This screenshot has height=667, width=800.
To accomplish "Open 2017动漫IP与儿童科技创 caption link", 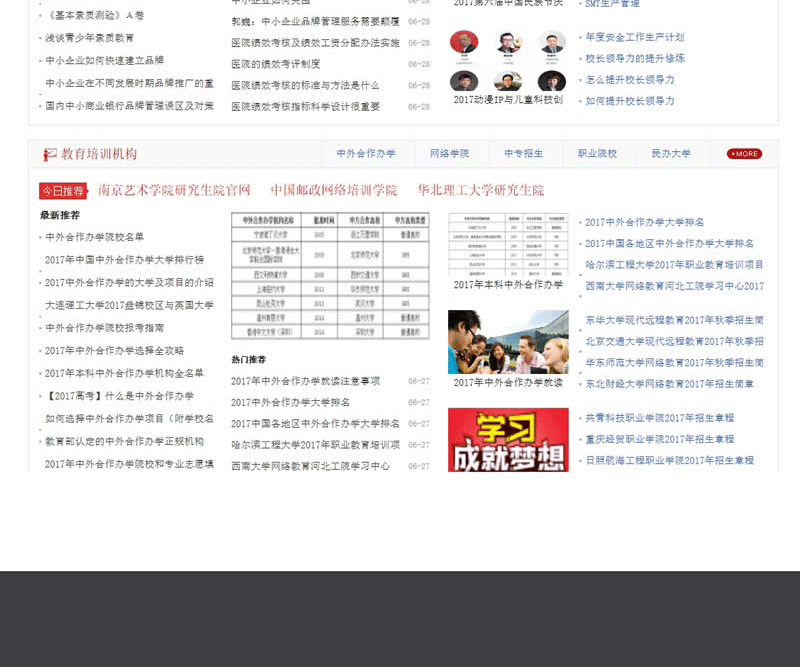I will click(508, 100).
